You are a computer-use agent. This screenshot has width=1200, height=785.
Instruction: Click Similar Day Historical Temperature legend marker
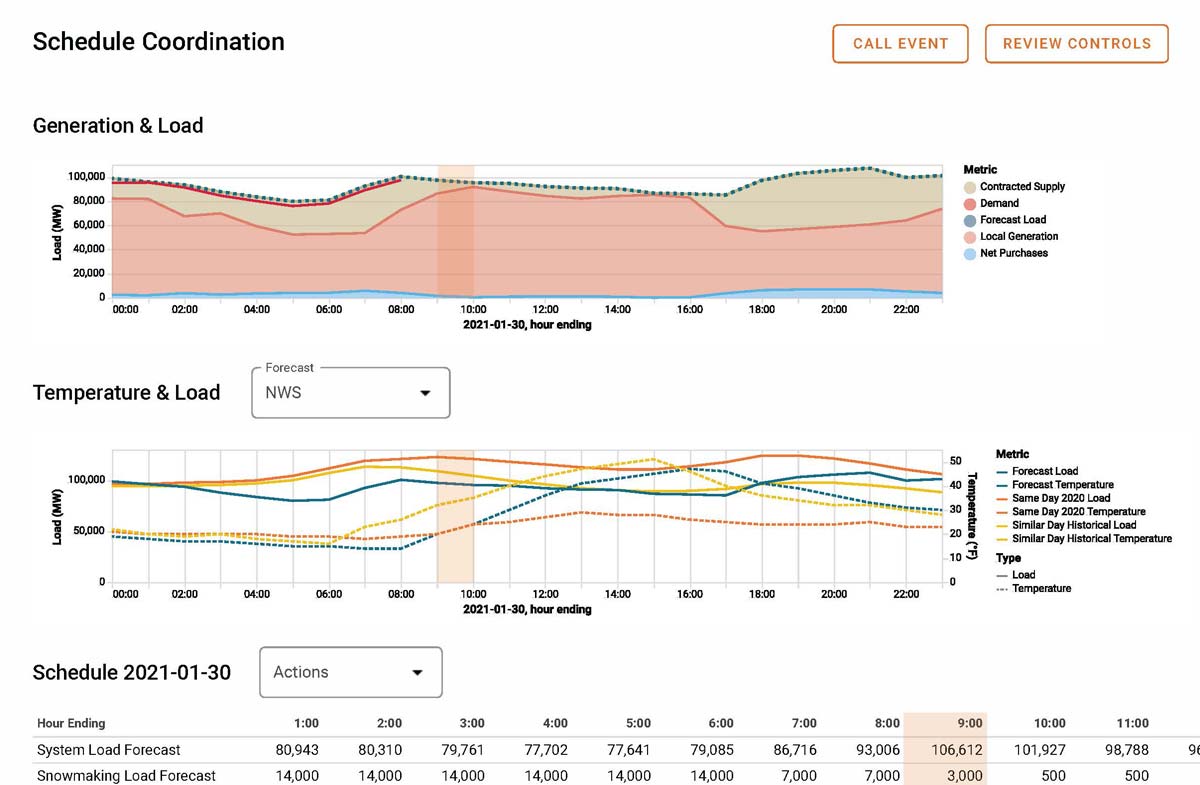[1003, 539]
